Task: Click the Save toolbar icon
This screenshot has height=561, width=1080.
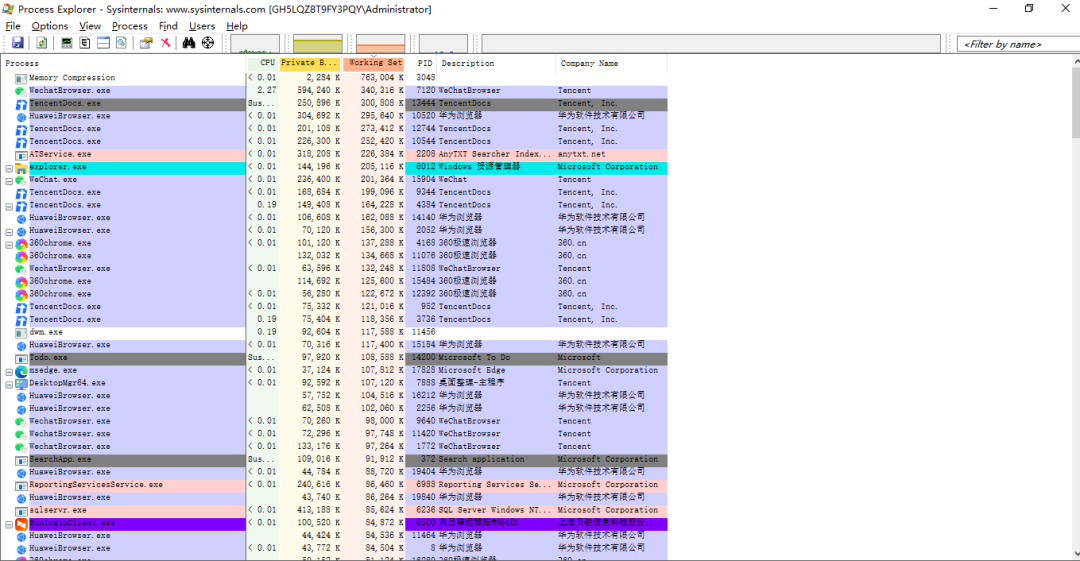Action: 18,43
